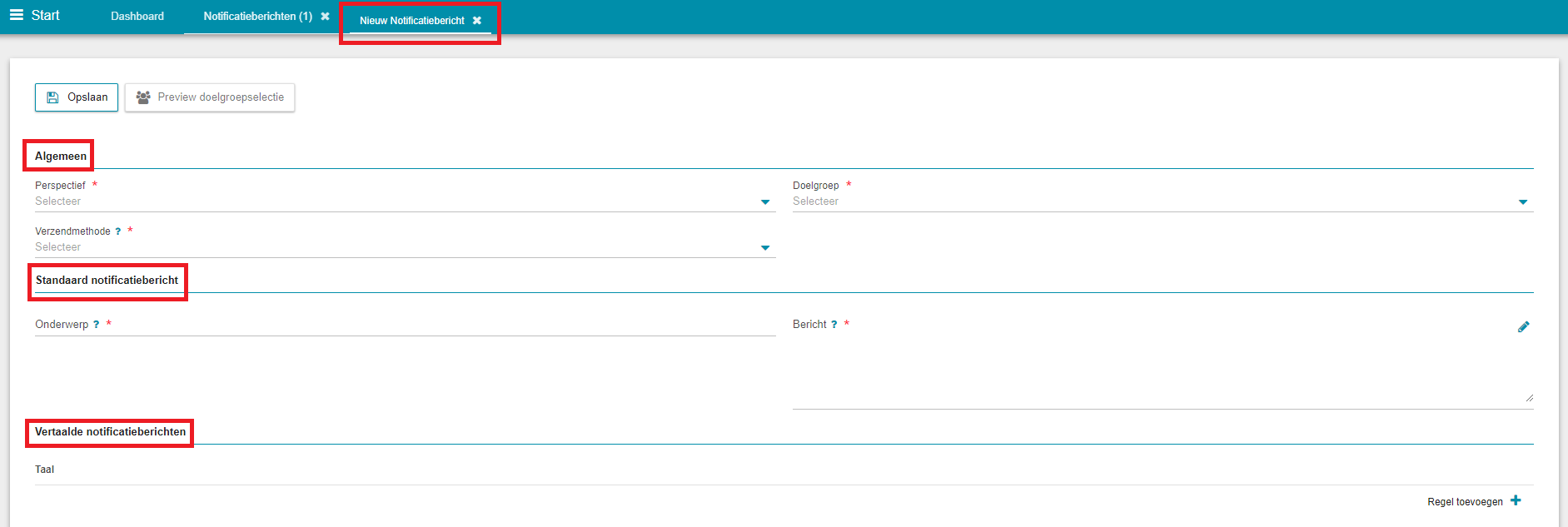Open the Perspectief dropdown
This screenshot has height=527, width=1568.
tap(405, 201)
